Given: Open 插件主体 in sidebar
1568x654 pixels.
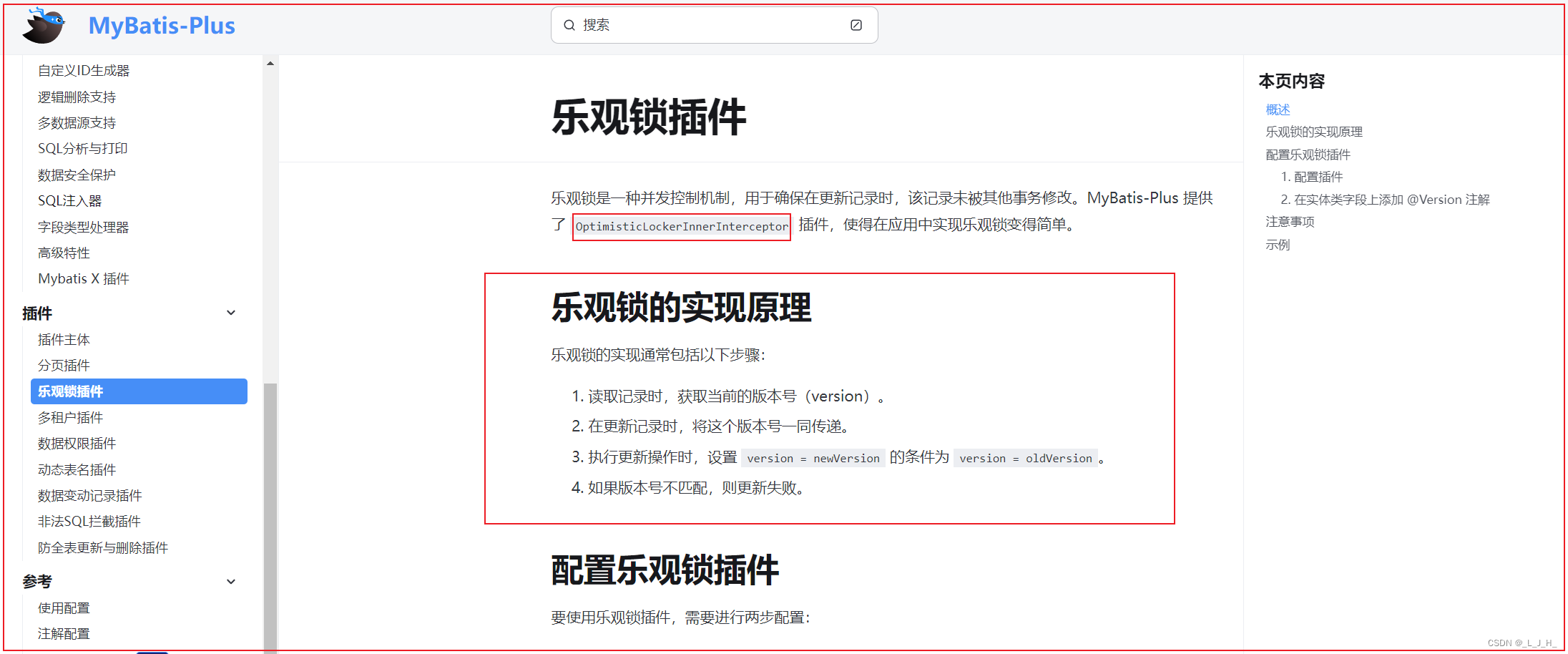Looking at the screenshot, I should 64,340.
